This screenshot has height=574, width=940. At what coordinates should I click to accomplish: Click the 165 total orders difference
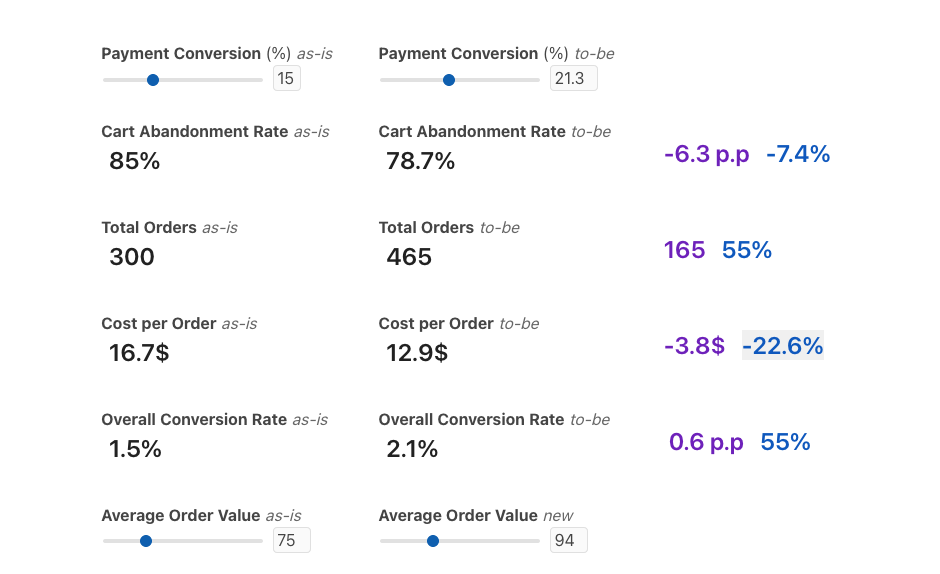[x=684, y=250]
